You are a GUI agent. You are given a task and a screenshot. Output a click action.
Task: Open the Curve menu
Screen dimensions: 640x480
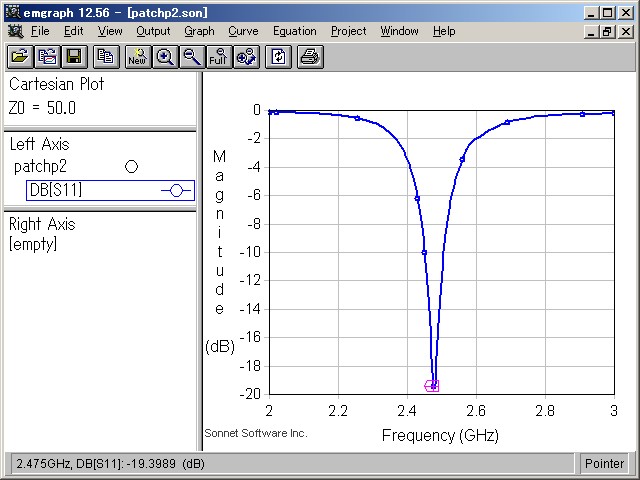point(243,31)
